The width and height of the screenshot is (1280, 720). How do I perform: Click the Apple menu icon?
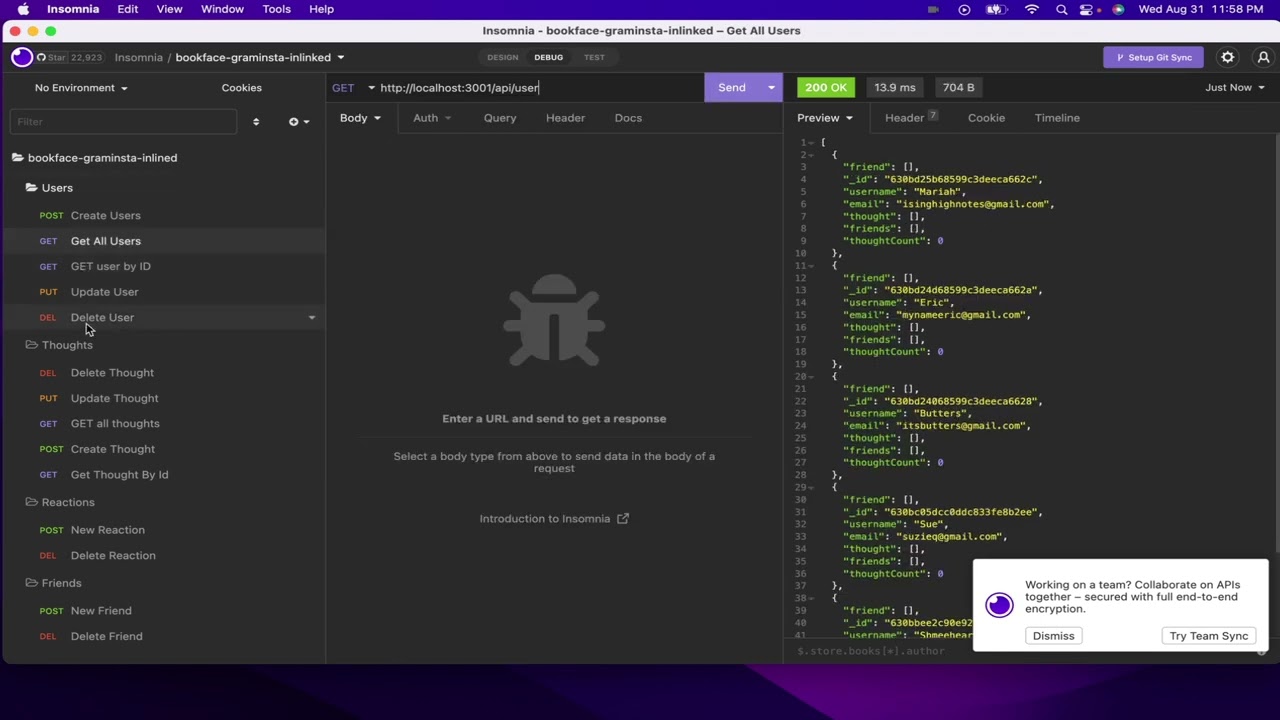[23, 9]
